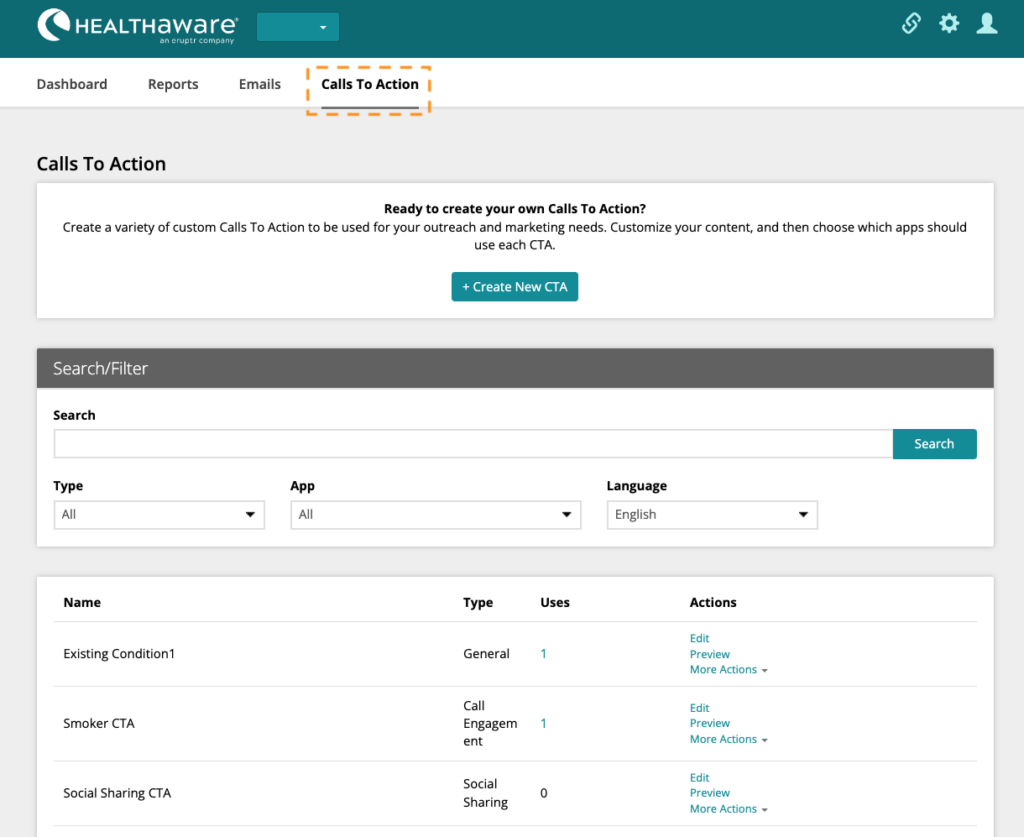Click the teal Search button
Screen dimensions: 1024x837
[935, 444]
